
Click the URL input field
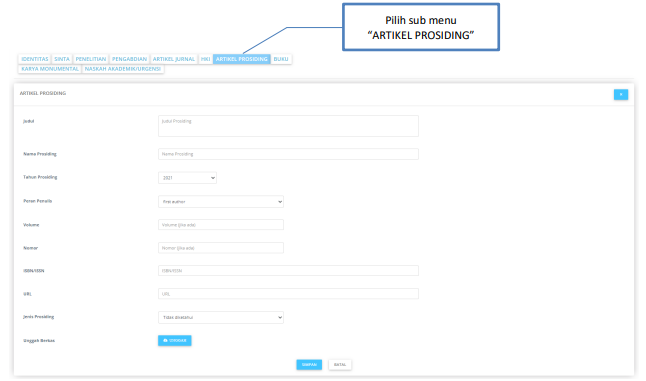coord(288,294)
